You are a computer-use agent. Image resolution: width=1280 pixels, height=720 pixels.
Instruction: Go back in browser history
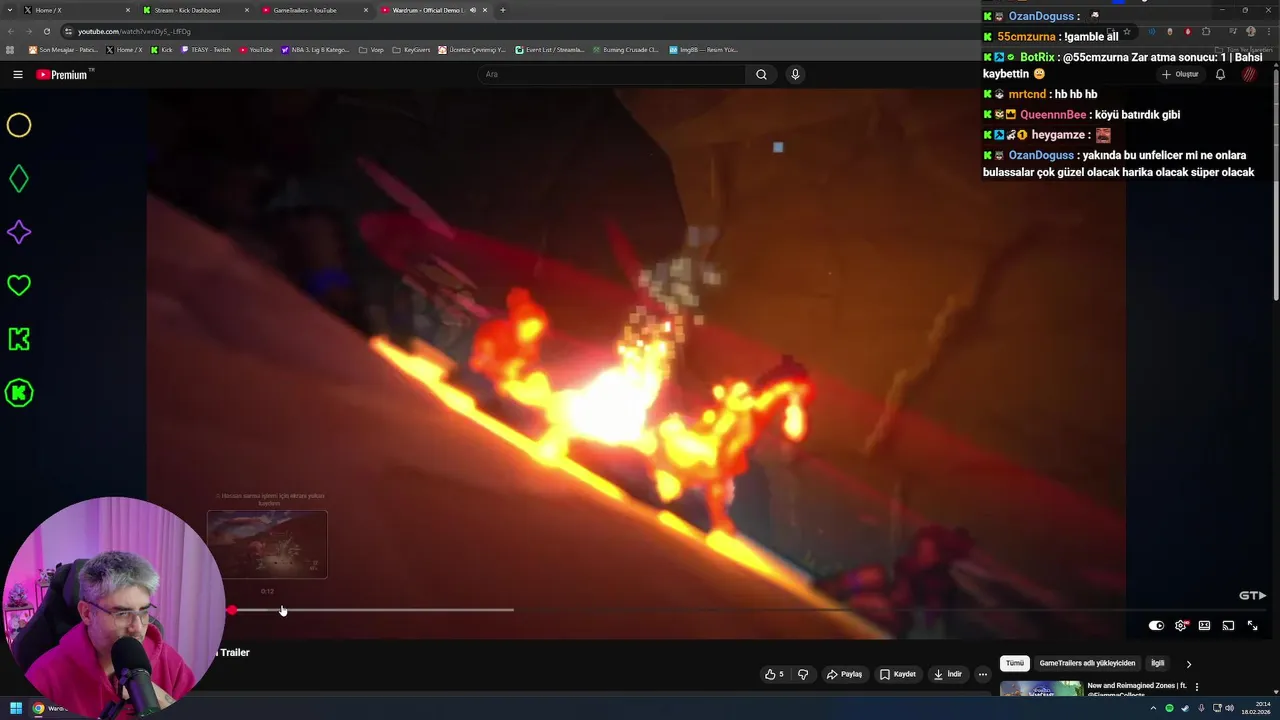coord(10,31)
